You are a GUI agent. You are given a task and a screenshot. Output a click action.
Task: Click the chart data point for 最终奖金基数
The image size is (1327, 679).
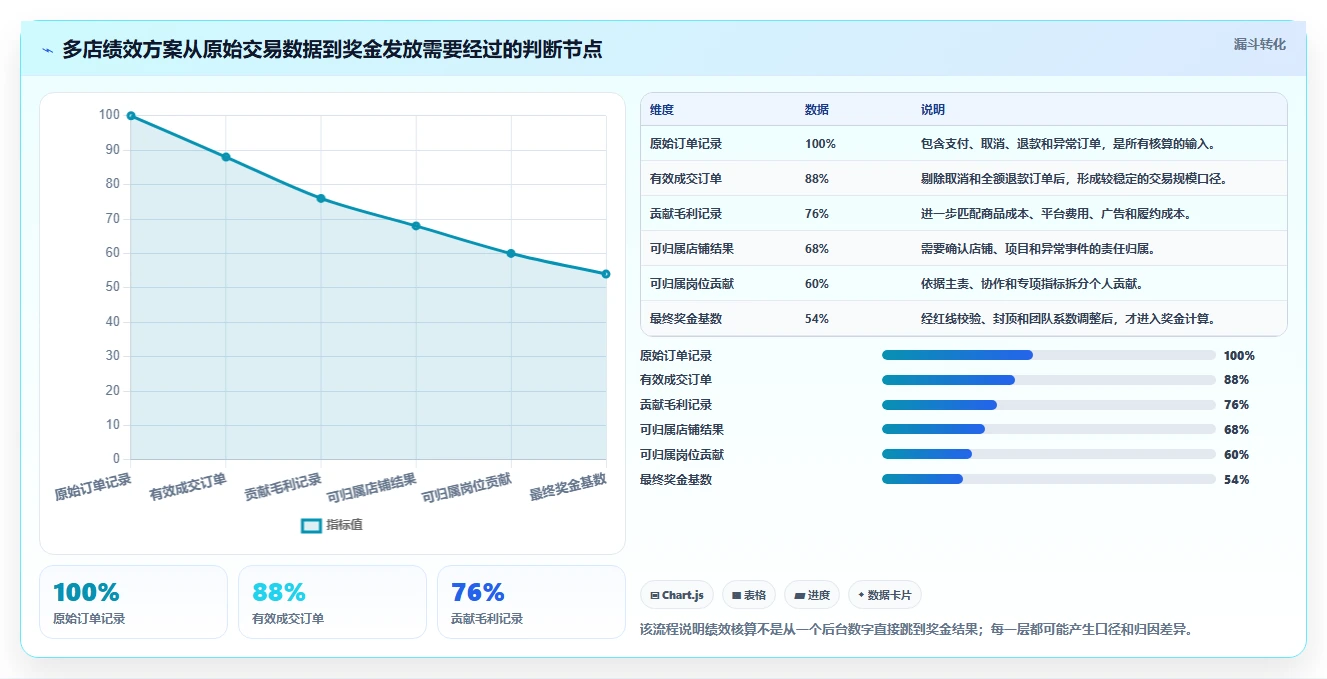[606, 274]
